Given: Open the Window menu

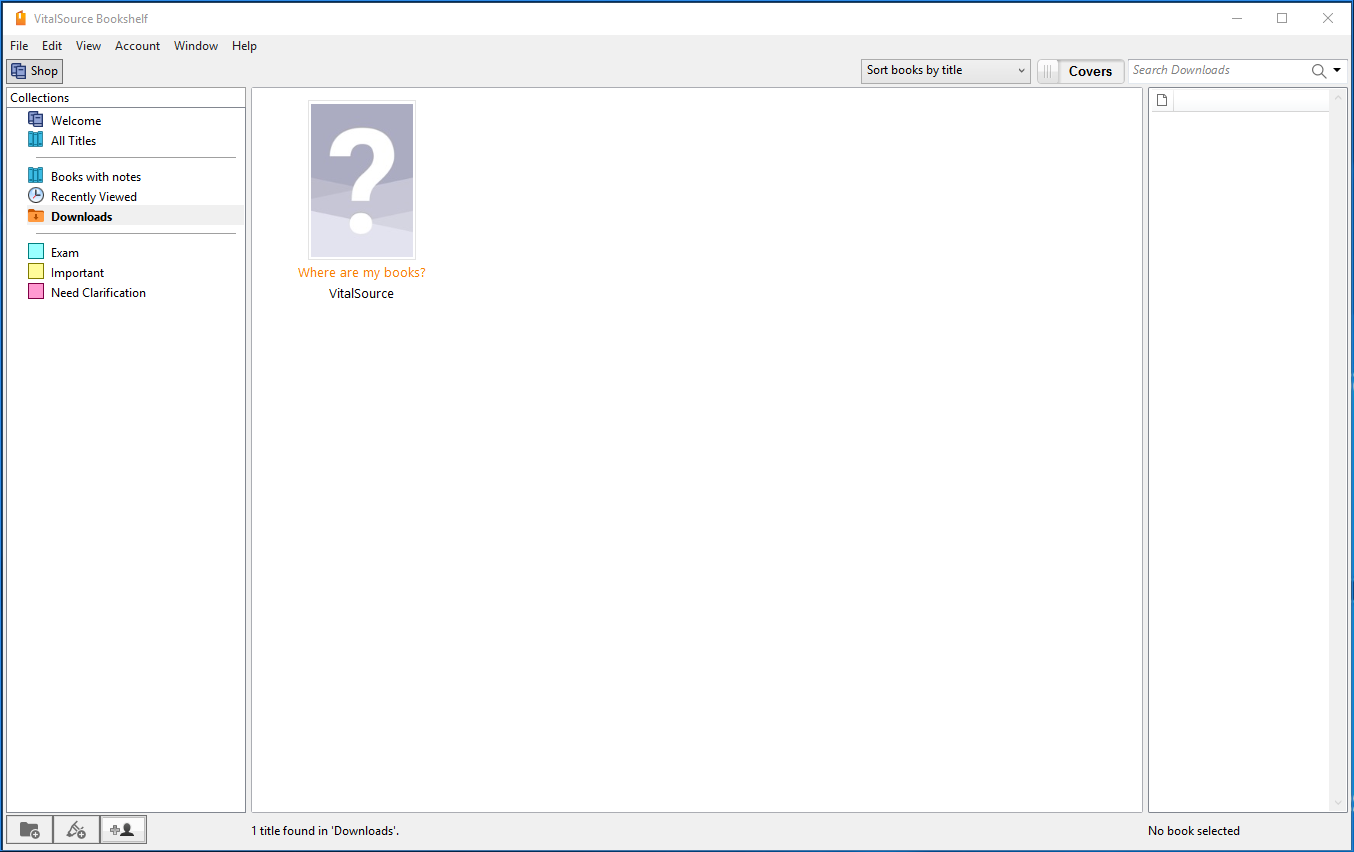Looking at the screenshot, I should click(x=195, y=46).
